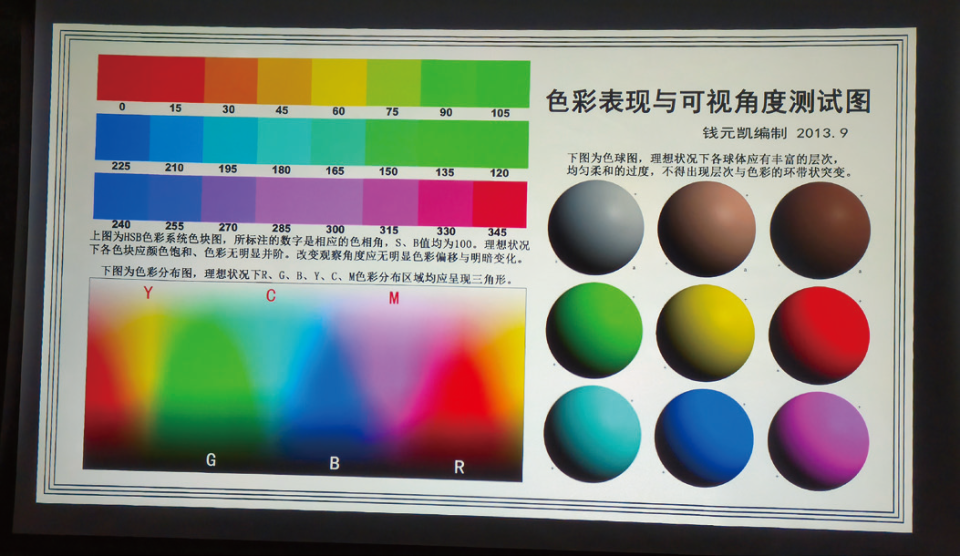Click the author line 钱元凯编制 2013.9
This screenshot has height=556, width=960.
click(x=775, y=133)
